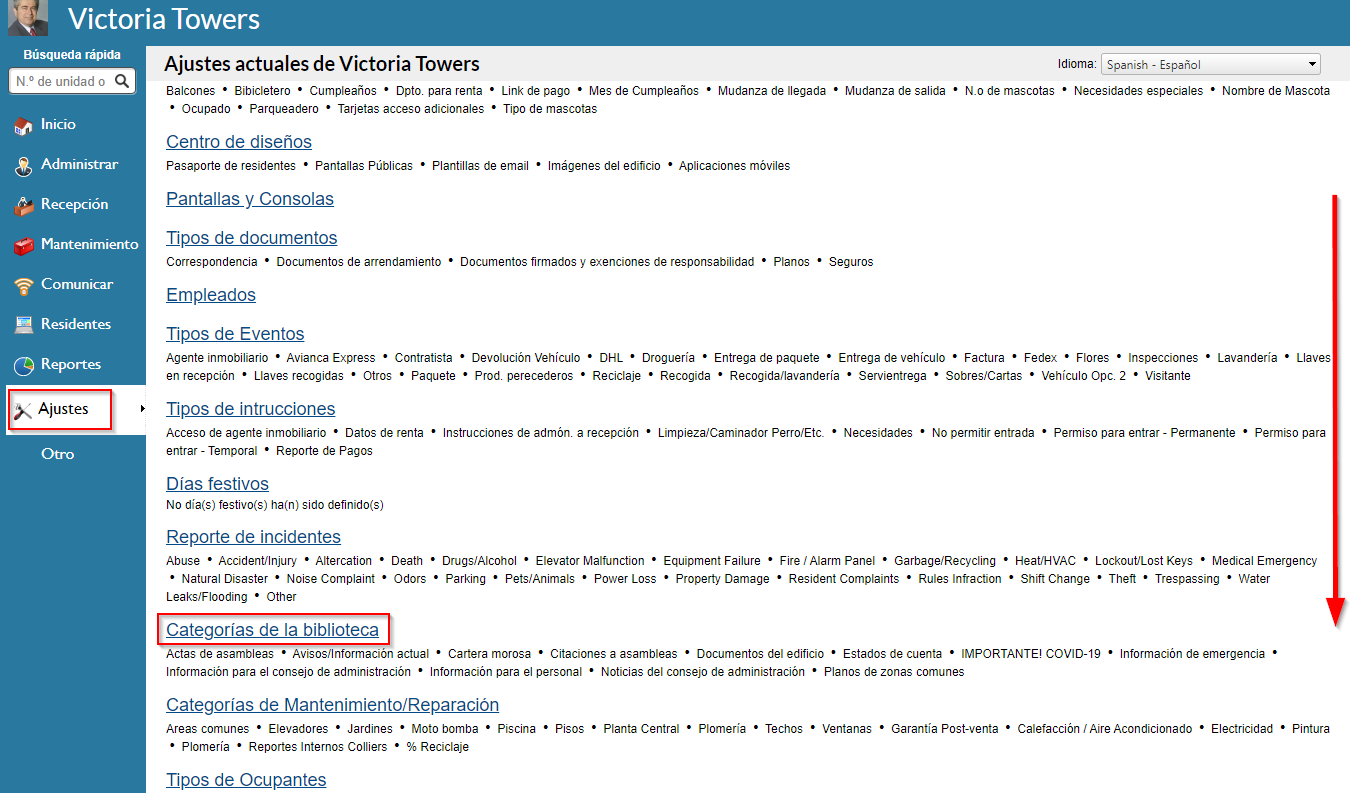Click 'Moto bomba' maintenance category text
Image resolution: width=1350 pixels, height=793 pixels.
click(x=444, y=729)
